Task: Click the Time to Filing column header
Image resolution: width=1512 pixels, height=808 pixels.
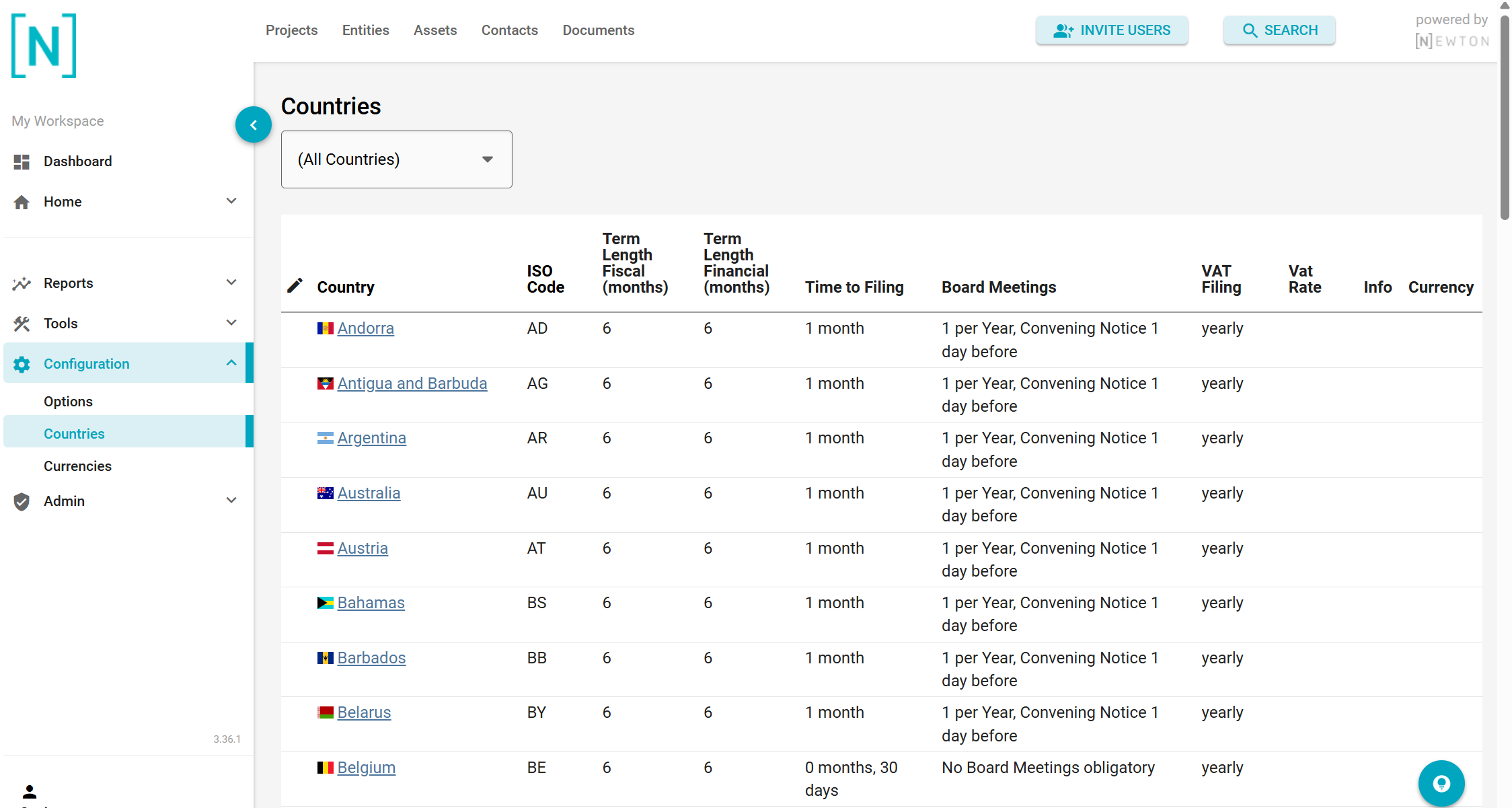Action: [854, 287]
